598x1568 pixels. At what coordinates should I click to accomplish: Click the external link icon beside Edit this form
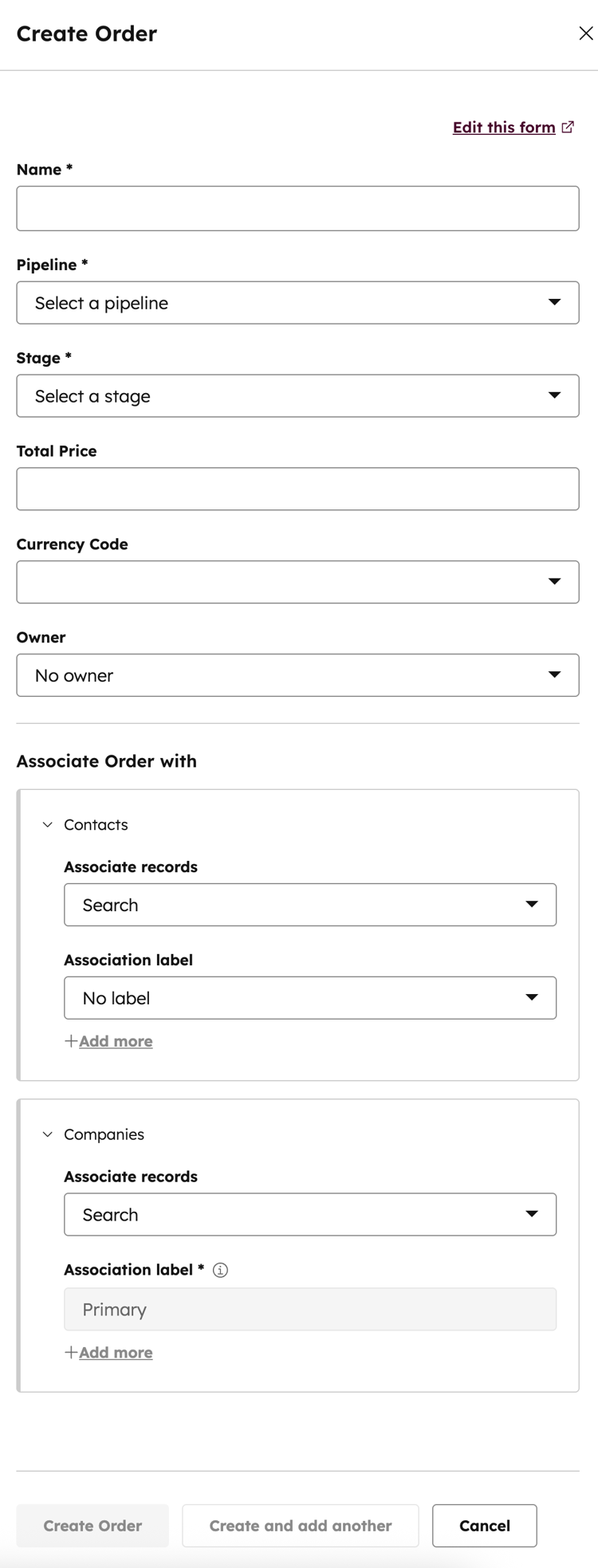[x=568, y=126]
